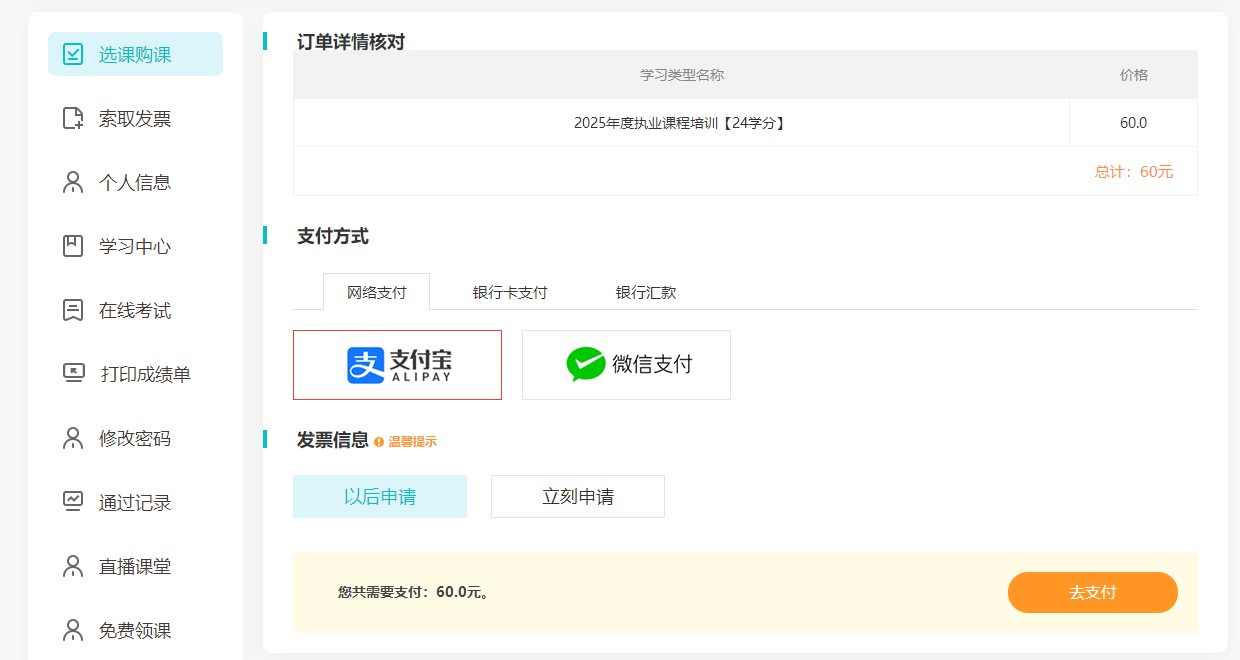Viewport: 1240px width, 660px height.
Task: Click the 个人信息 person icon
Action: 73,182
